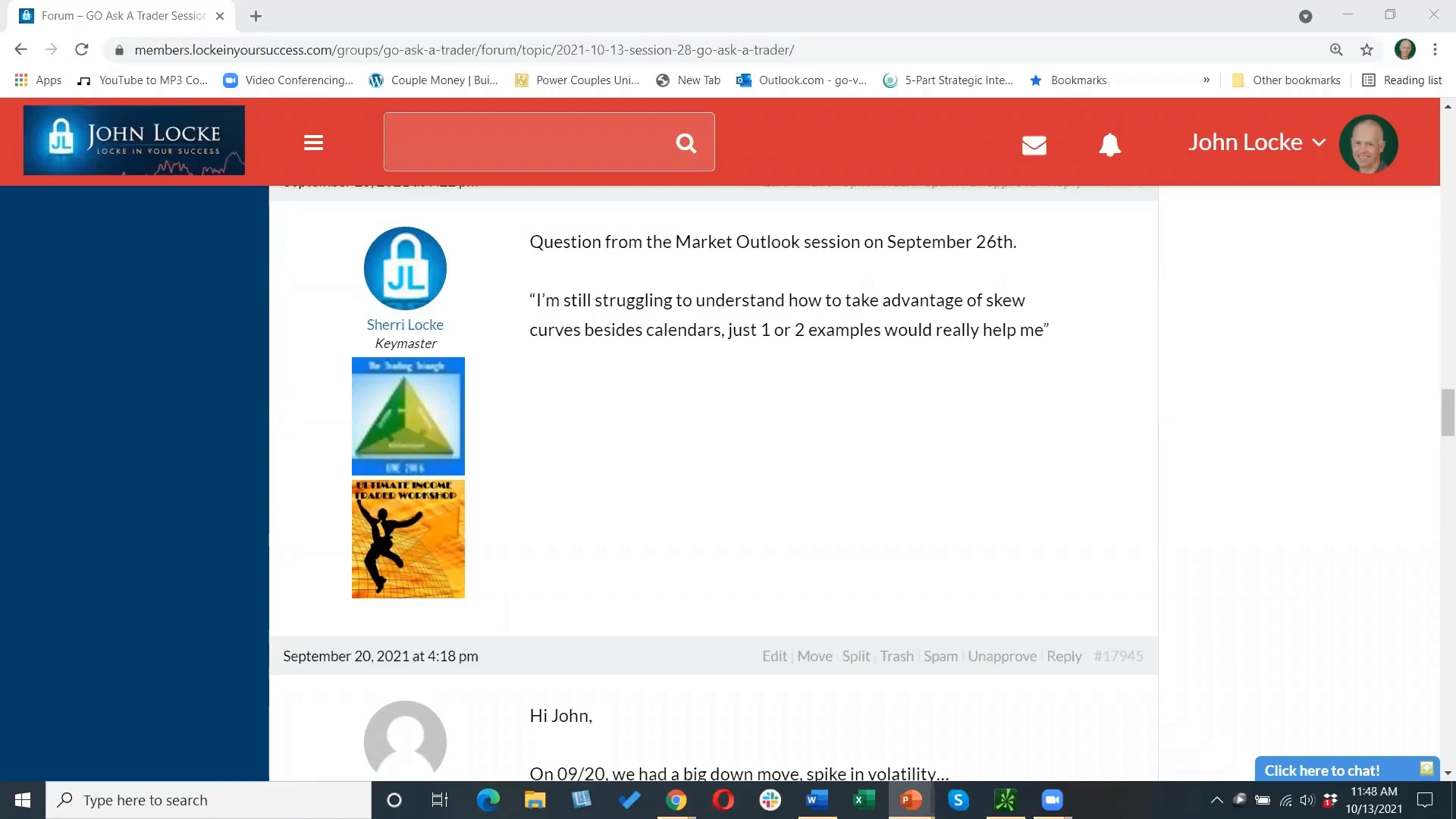The height and width of the screenshot is (819, 1456).
Task: Open Microsoft Word from the taskbar
Action: 817,800
